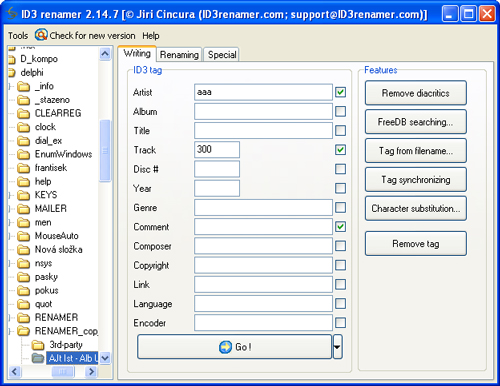Image resolution: width=500 pixels, height=386 pixels.
Task: Click the Remove diacritics button
Action: point(416,93)
